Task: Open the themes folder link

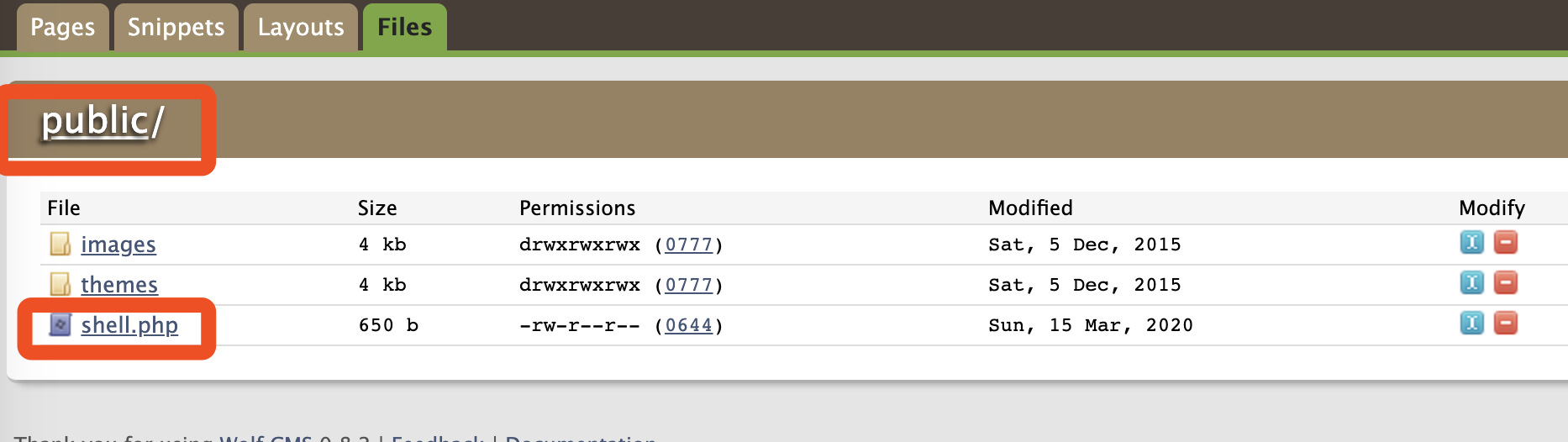Action: pos(119,285)
